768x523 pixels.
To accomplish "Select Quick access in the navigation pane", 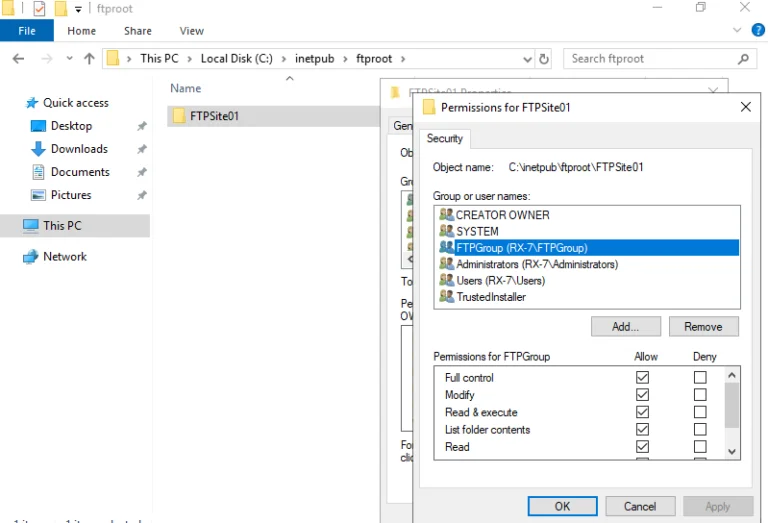I will tap(75, 103).
